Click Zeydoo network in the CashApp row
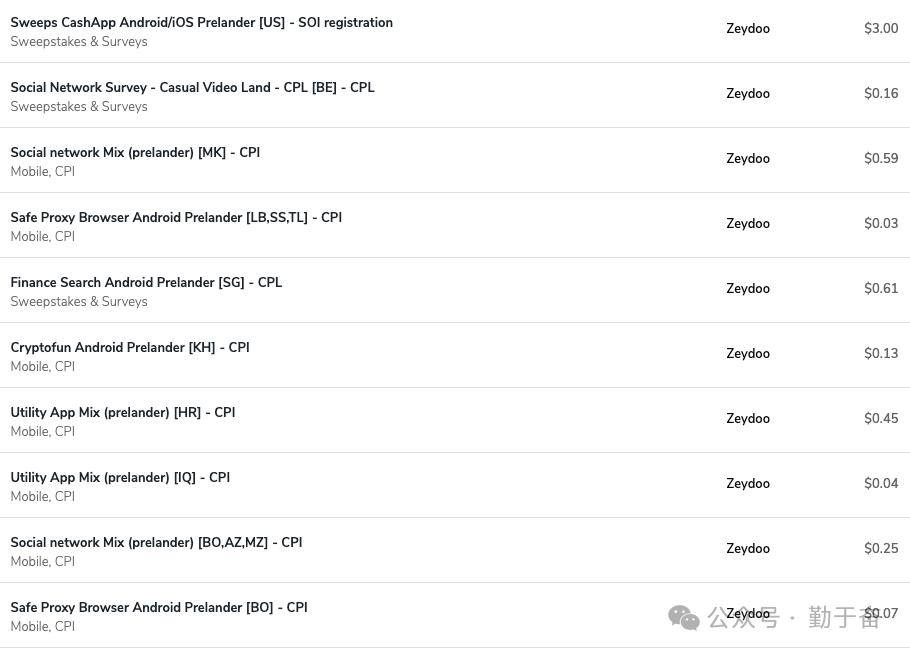Image resolution: width=910 pixels, height=653 pixels. (748, 28)
